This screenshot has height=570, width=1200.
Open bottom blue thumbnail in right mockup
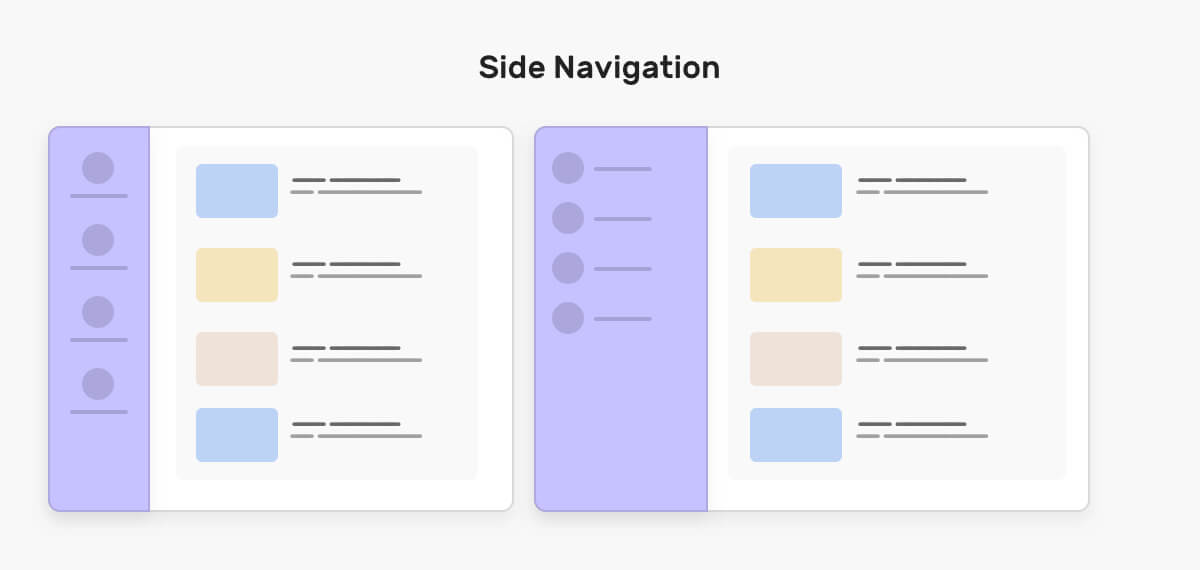click(x=796, y=435)
